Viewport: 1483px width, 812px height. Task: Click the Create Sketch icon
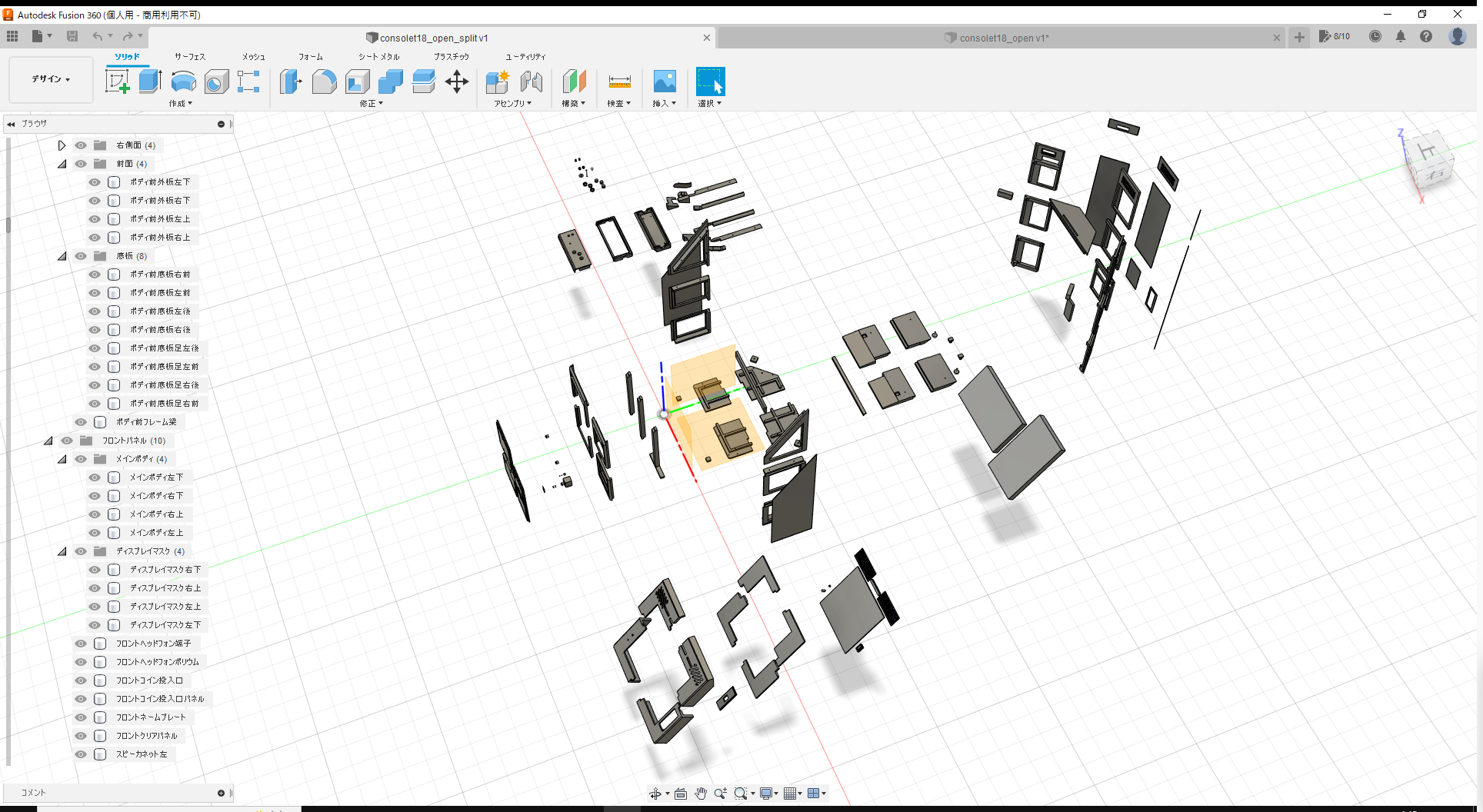tap(118, 81)
